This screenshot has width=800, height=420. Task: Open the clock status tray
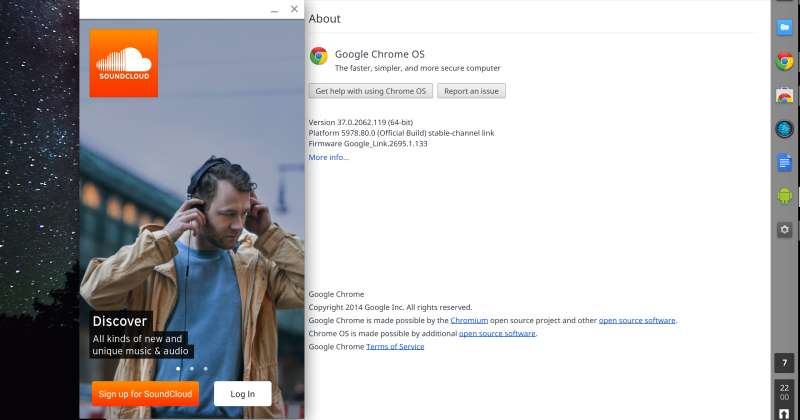[785, 393]
